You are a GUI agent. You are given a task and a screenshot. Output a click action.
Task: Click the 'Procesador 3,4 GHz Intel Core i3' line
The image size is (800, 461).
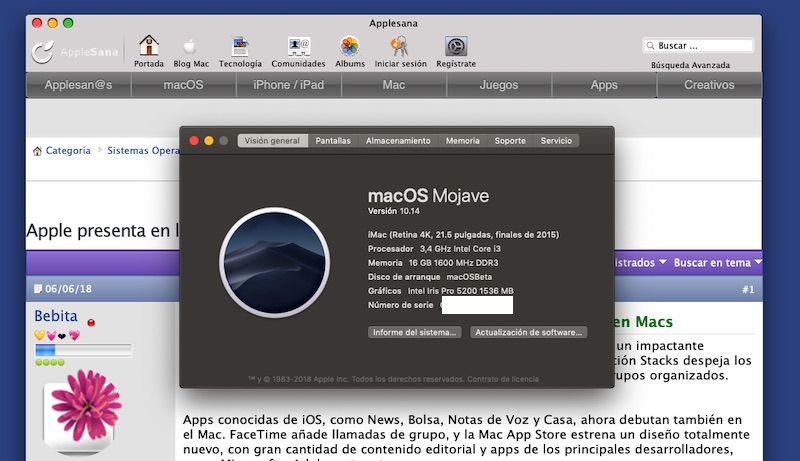(x=434, y=249)
